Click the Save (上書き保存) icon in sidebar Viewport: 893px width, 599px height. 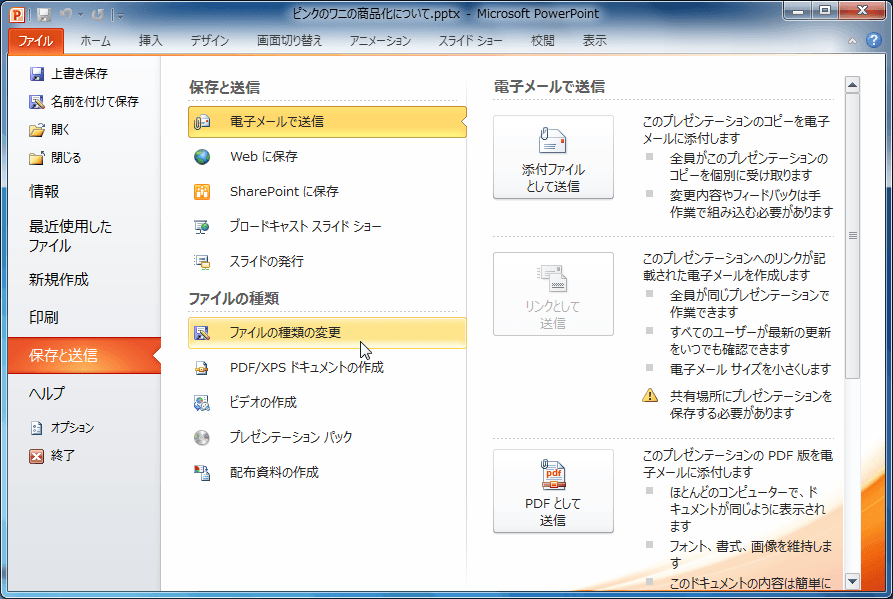pyautogui.click(x=37, y=73)
